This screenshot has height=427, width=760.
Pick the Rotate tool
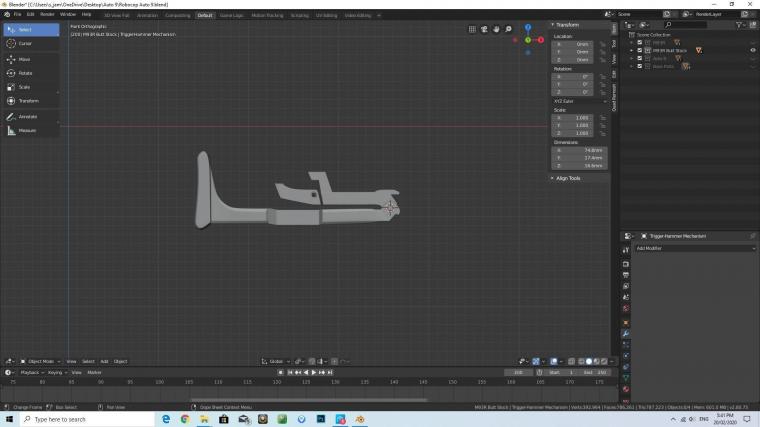click(31, 73)
